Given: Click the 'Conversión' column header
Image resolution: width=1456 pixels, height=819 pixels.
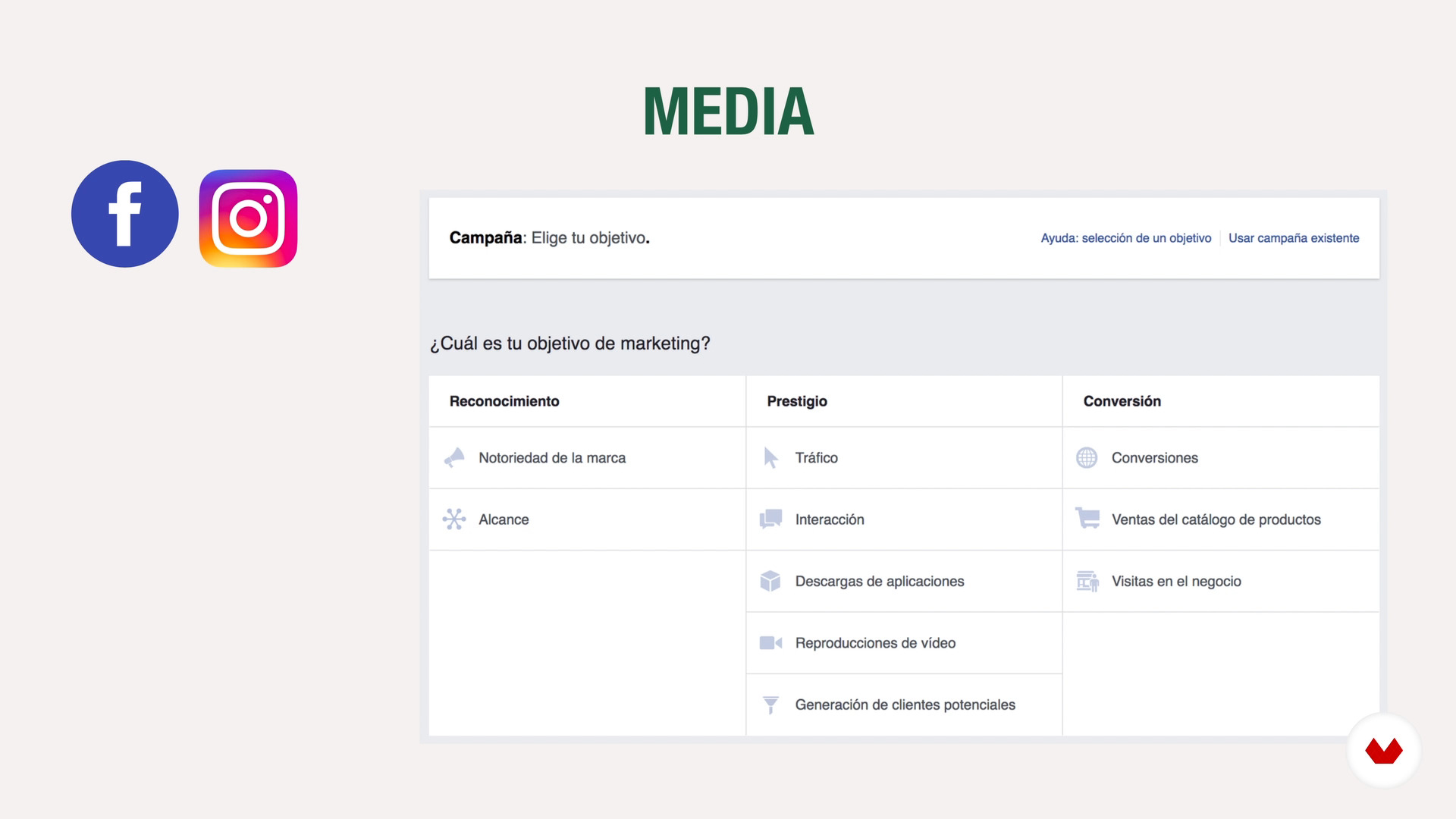Looking at the screenshot, I should click(1122, 401).
